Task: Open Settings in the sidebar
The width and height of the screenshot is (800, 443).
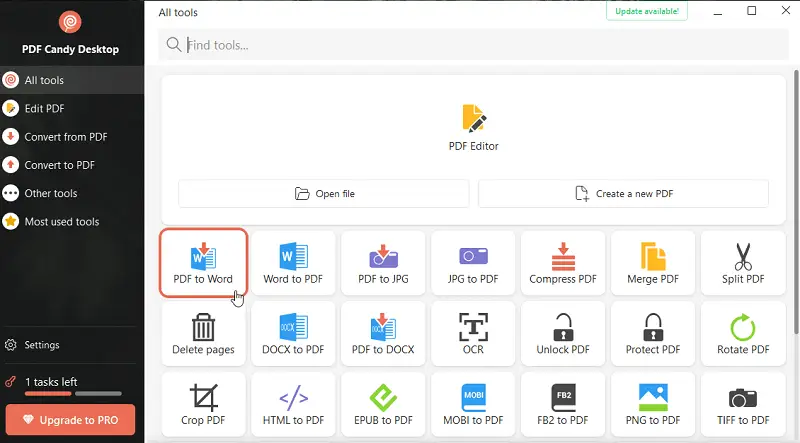Action: point(72,345)
